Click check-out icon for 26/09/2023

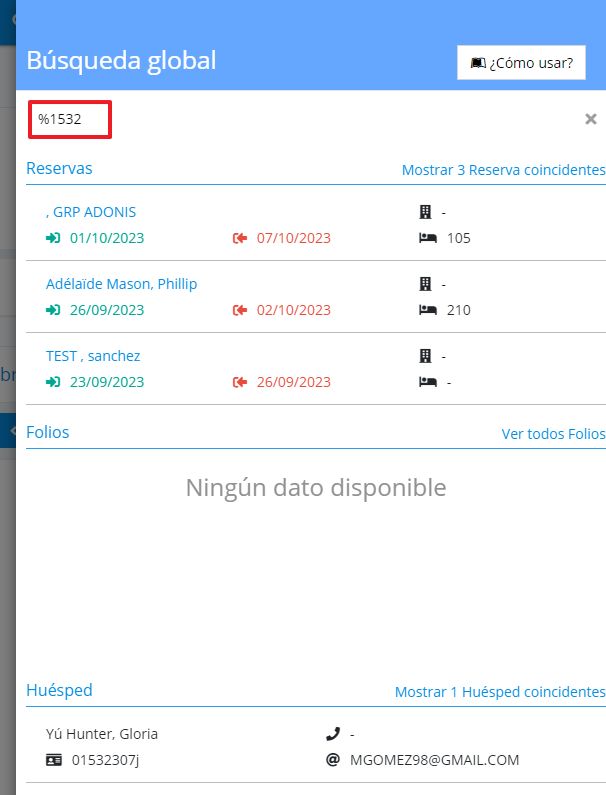(x=240, y=382)
